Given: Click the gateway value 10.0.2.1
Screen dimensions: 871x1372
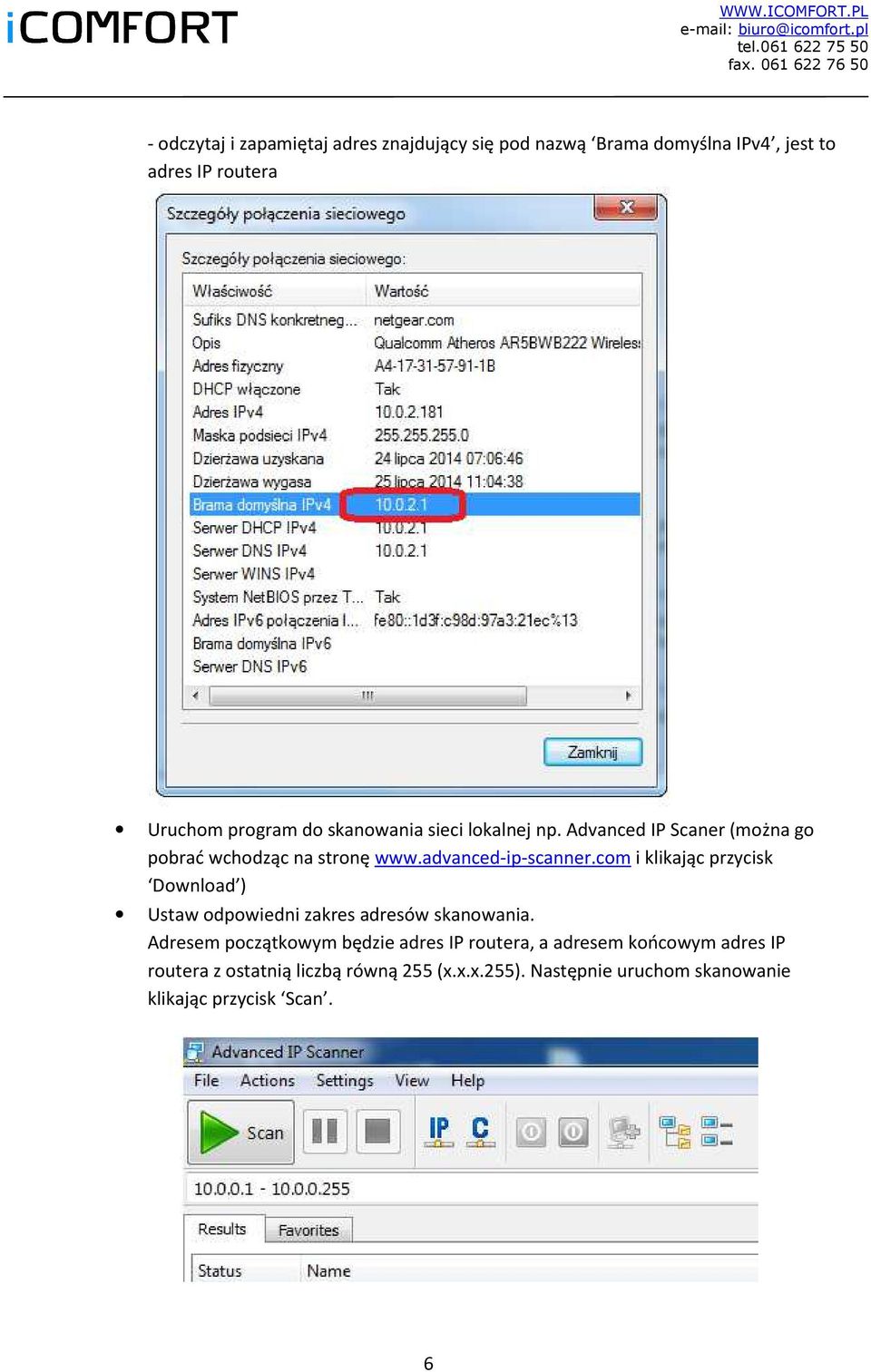Looking at the screenshot, I should point(401,504).
